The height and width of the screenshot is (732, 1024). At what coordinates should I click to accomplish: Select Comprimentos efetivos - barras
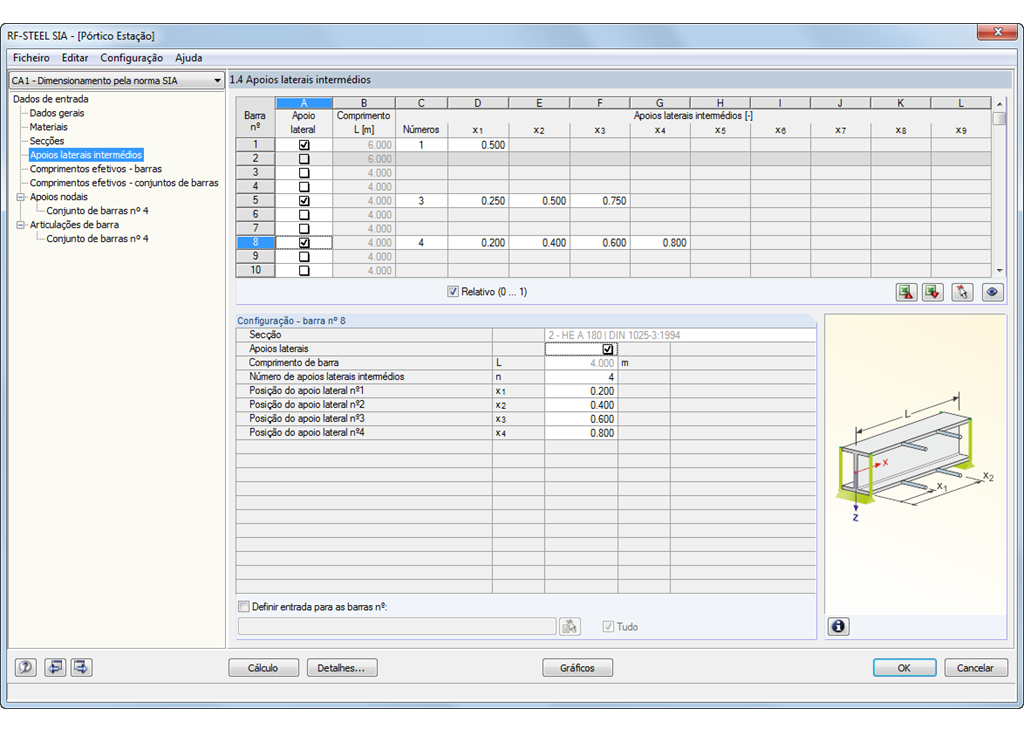click(x=96, y=168)
